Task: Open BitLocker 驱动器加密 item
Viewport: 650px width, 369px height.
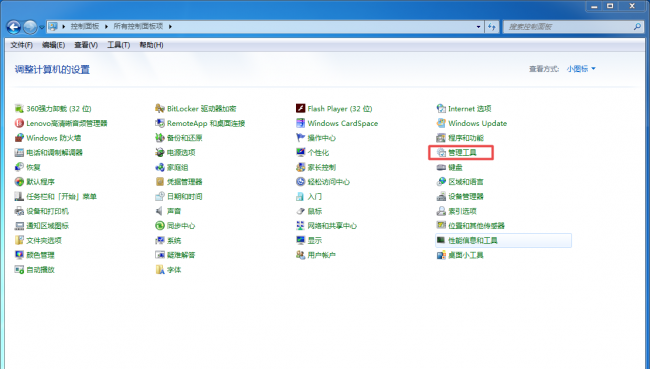Action: coord(196,109)
